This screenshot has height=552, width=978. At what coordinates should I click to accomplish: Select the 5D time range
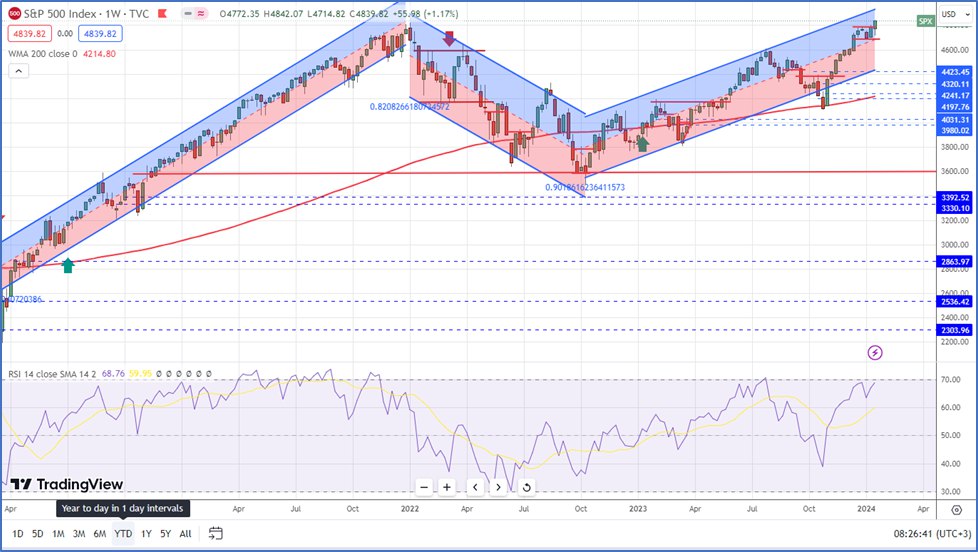37,533
